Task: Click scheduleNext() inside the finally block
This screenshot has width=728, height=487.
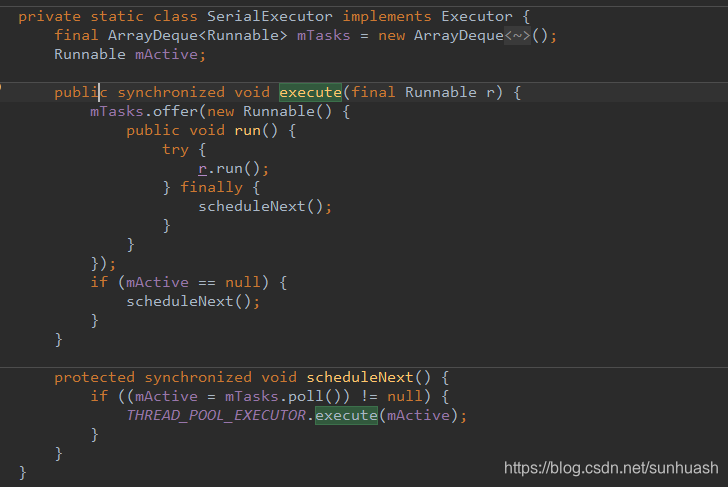Action: [x=261, y=207]
